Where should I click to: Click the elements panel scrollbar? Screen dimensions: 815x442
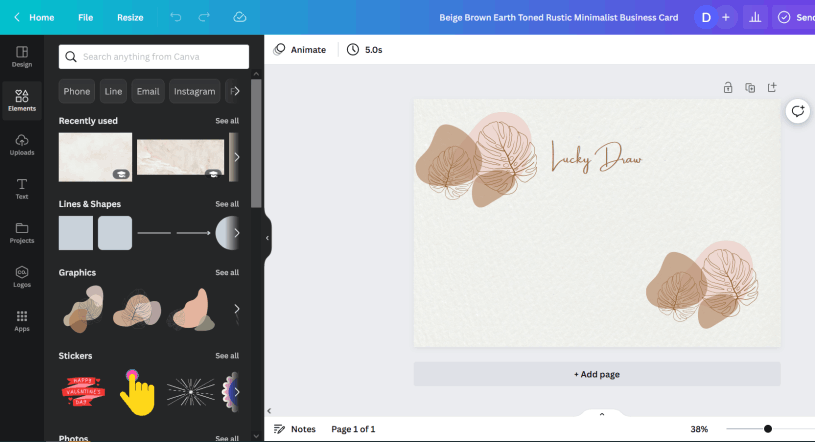click(x=256, y=143)
